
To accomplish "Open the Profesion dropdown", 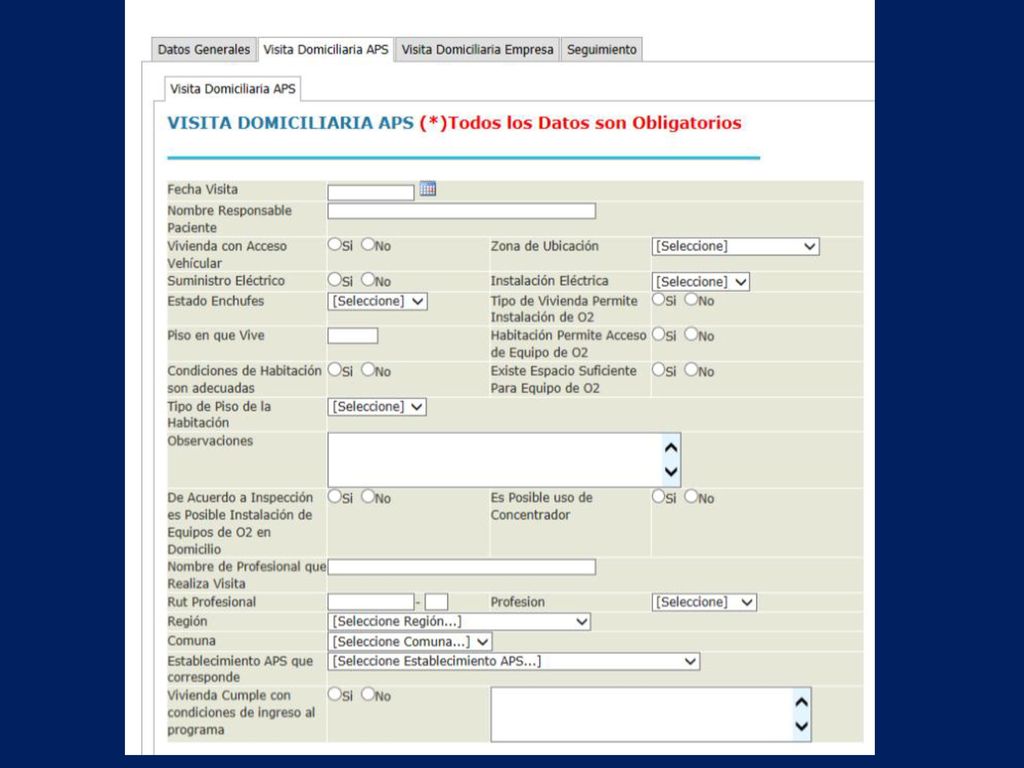I will pyautogui.click(x=704, y=602).
